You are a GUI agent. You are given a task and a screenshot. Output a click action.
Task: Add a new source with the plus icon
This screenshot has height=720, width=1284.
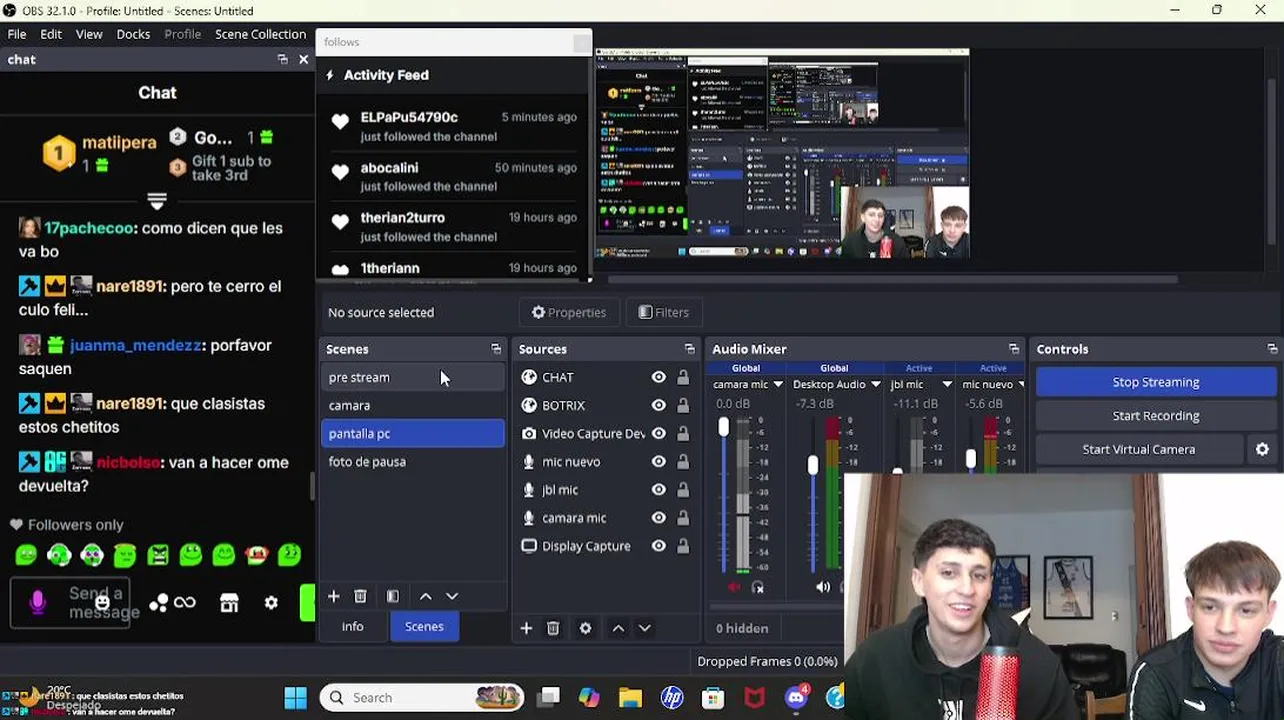526,628
